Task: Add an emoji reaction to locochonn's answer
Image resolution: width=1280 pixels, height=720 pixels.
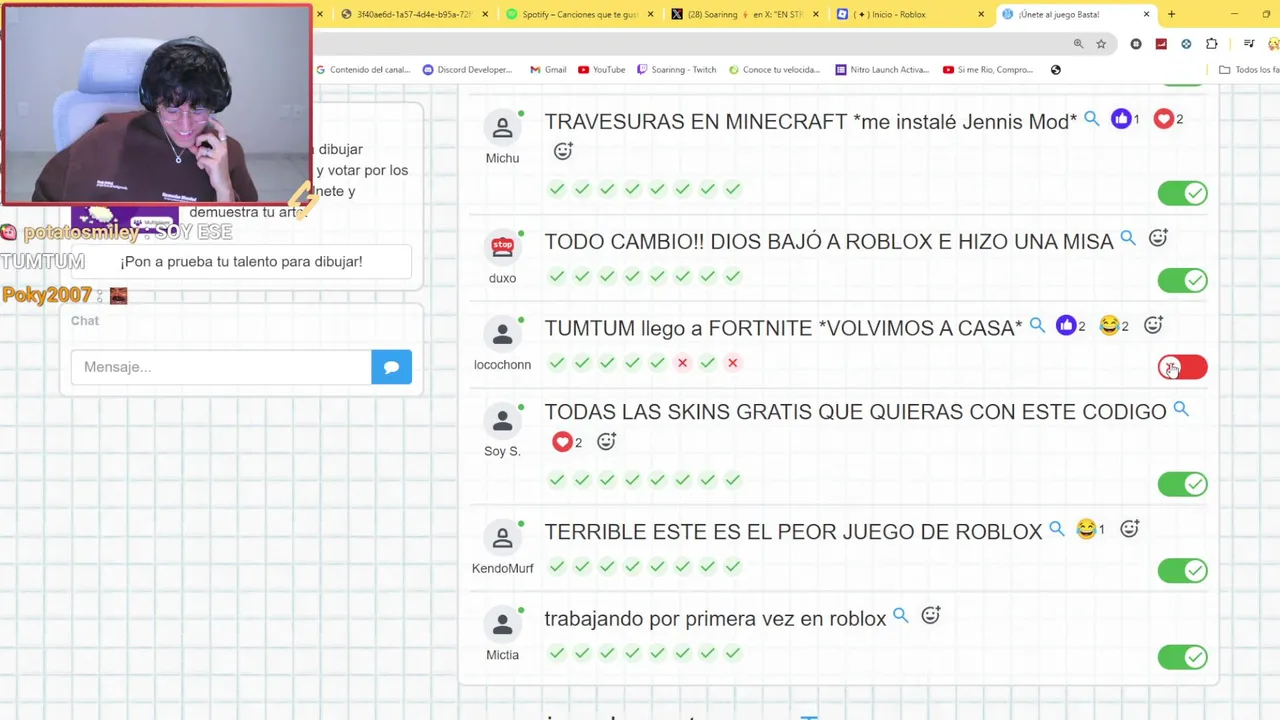Action: pyautogui.click(x=1153, y=325)
